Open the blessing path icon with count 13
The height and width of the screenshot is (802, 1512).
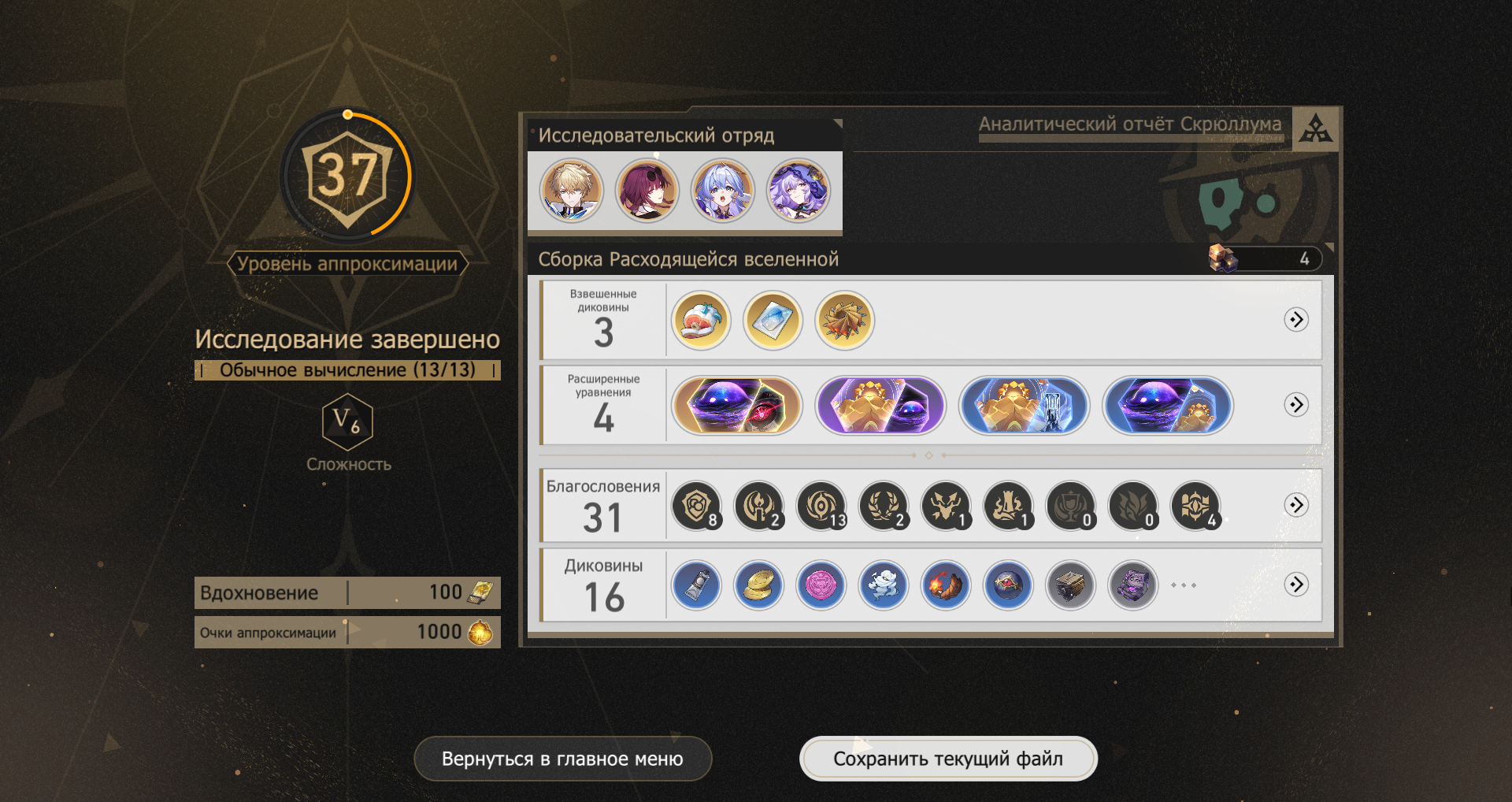click(821, 505)
